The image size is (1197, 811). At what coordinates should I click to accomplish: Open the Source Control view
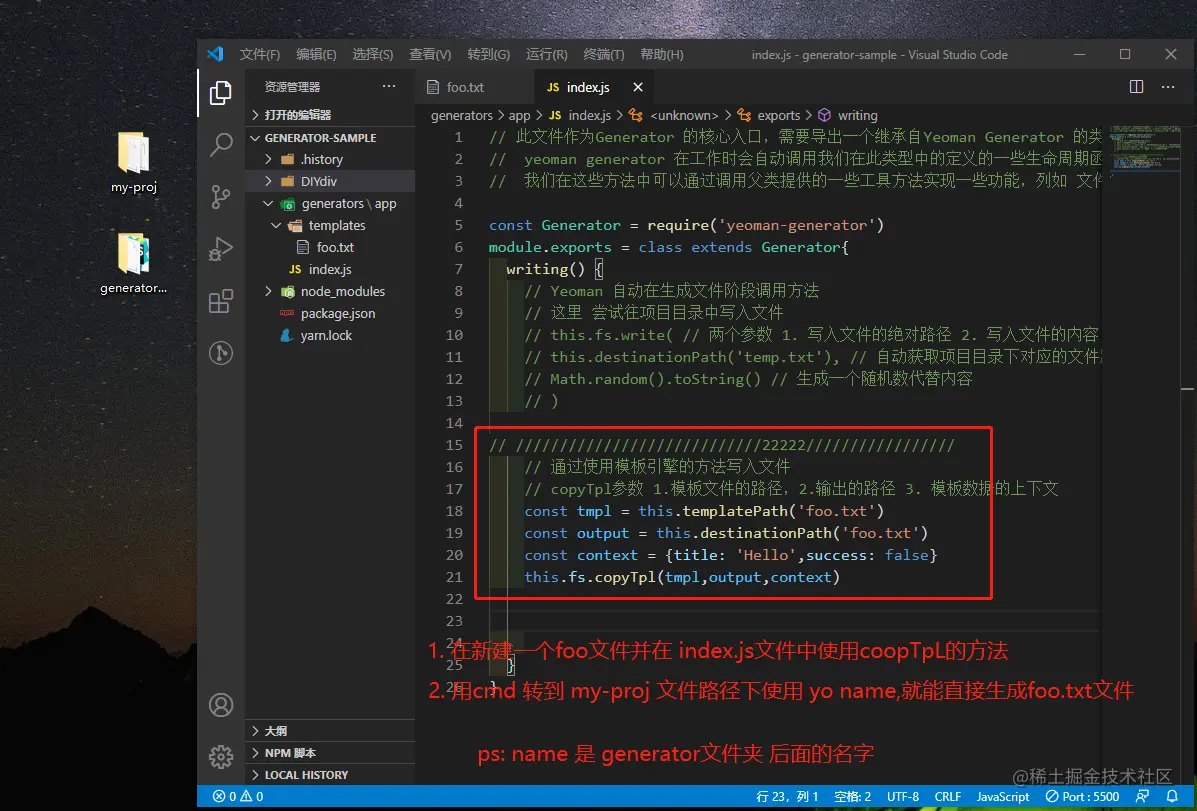221,196
